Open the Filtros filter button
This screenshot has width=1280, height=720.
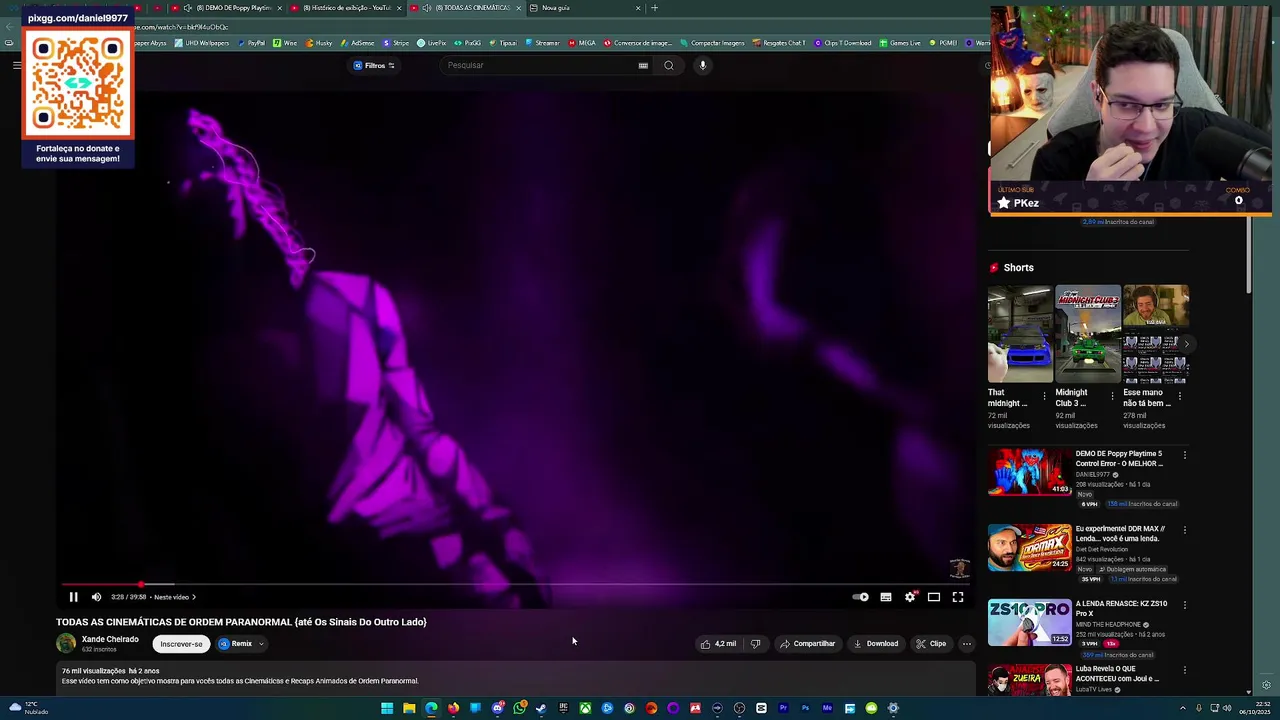point(374,66)
